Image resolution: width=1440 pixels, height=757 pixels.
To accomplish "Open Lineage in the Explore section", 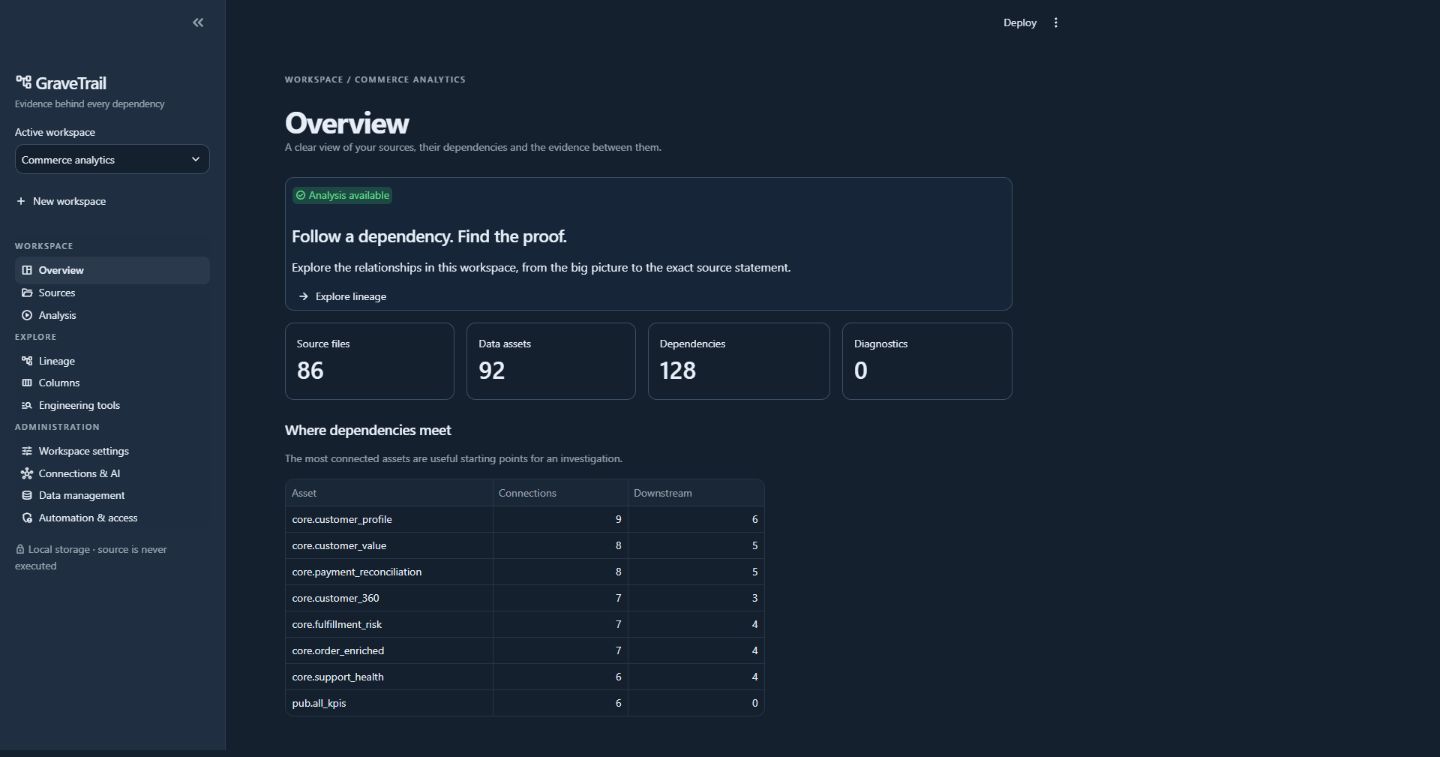I will coord(112,361).
